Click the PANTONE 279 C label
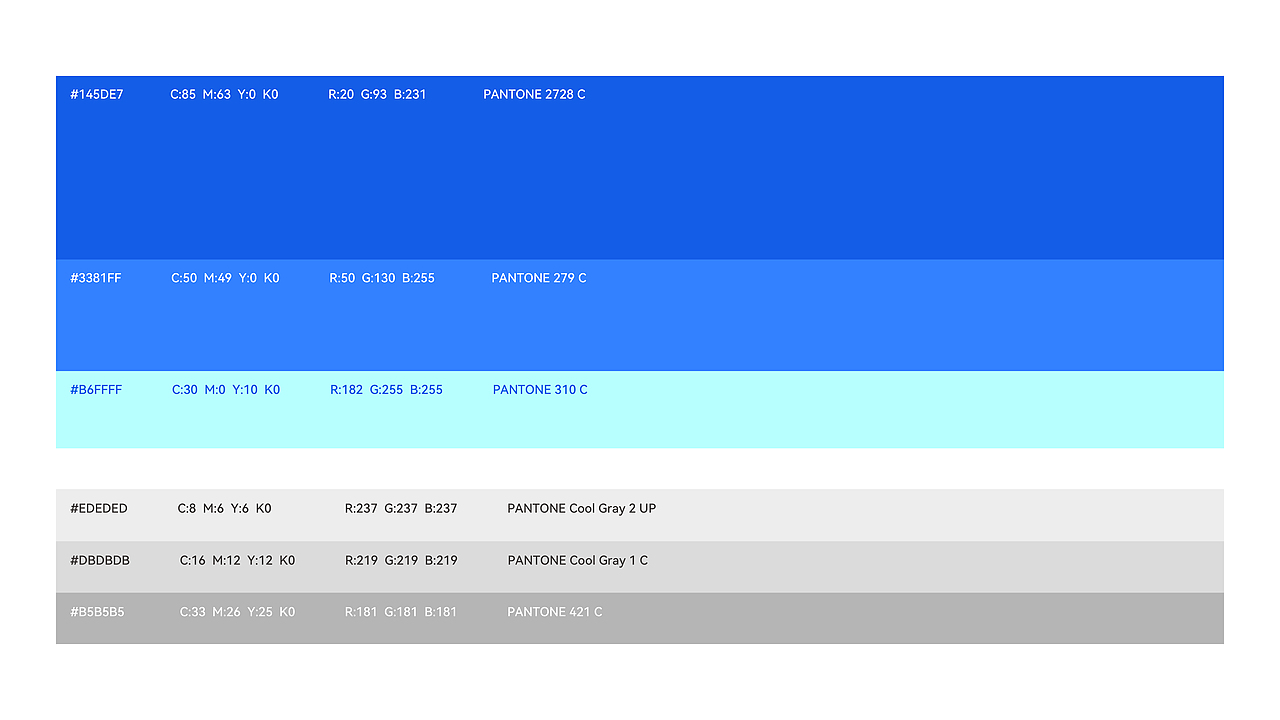This screenshot has height=720, width=1280. [539, 278]
